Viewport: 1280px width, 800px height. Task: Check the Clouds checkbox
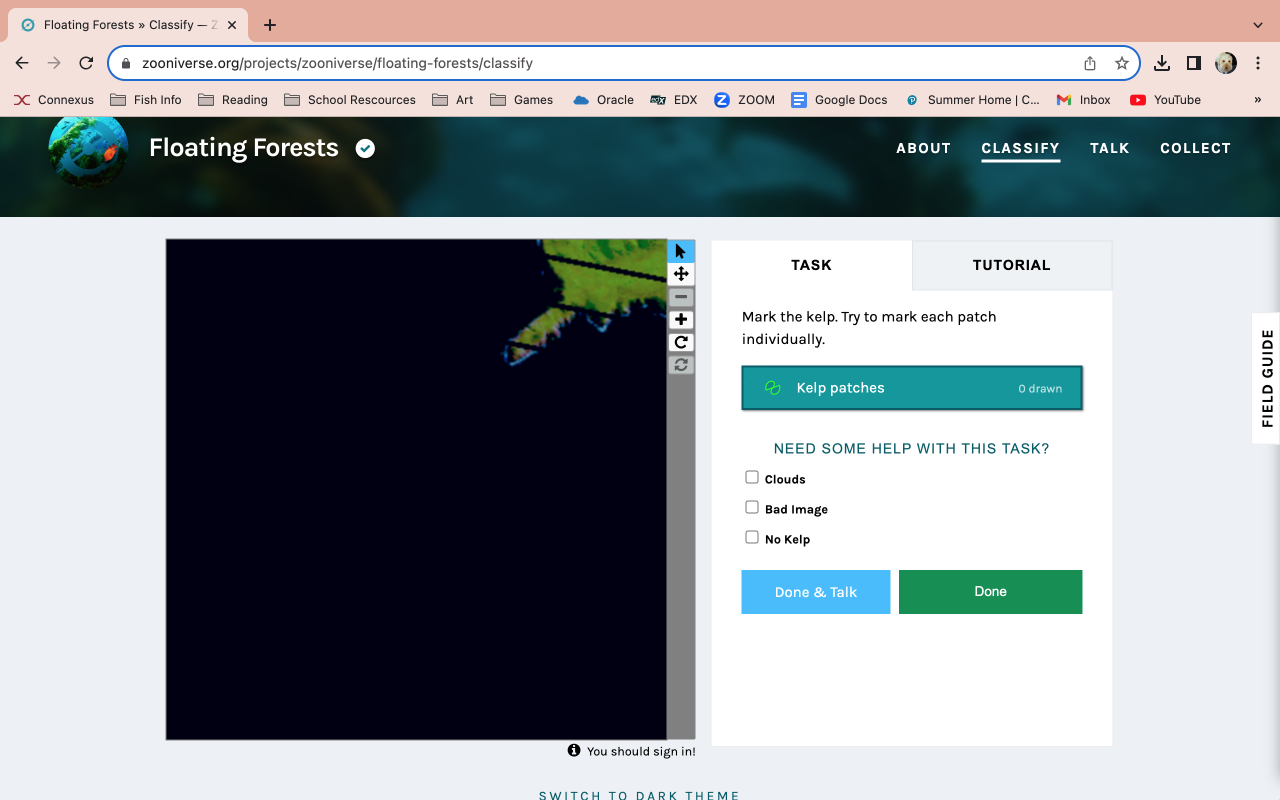pos(752,478)
